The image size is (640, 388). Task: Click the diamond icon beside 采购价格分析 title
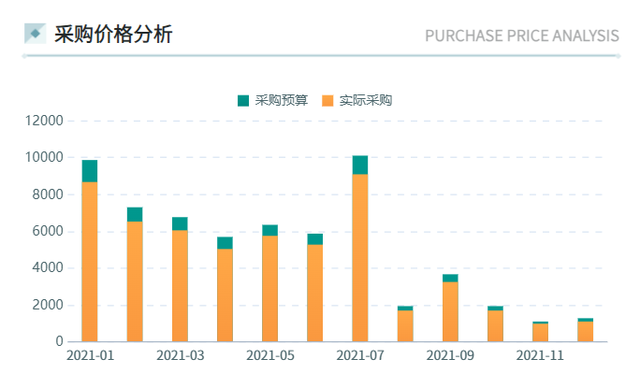[35, 33]
